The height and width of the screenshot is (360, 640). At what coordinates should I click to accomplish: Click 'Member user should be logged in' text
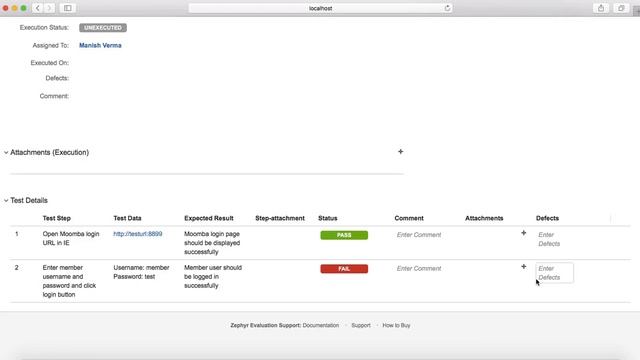tap(213, 276)
